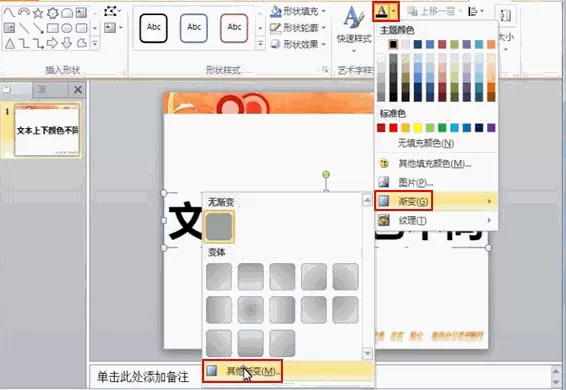Pick second gradient variant in top row
This screenshot has width=566, height=390.
pyautogui.click(x=251, y=277)
